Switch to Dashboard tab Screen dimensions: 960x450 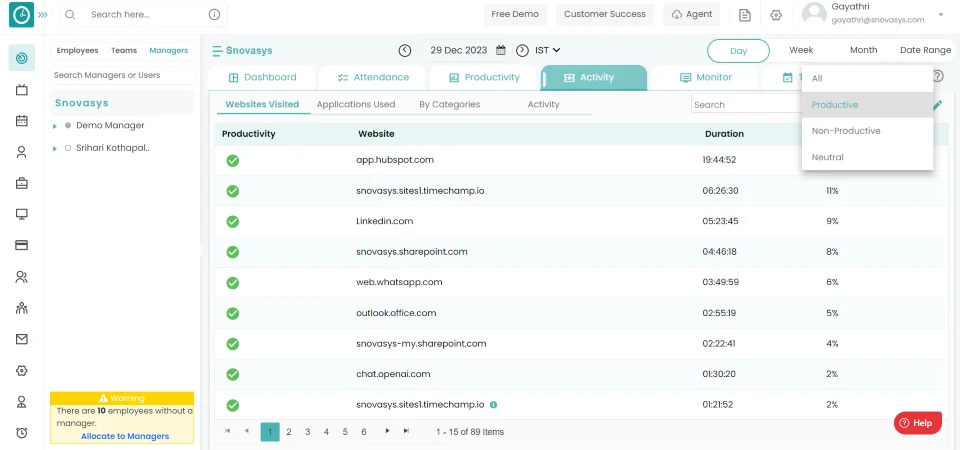tap(262, 77)
